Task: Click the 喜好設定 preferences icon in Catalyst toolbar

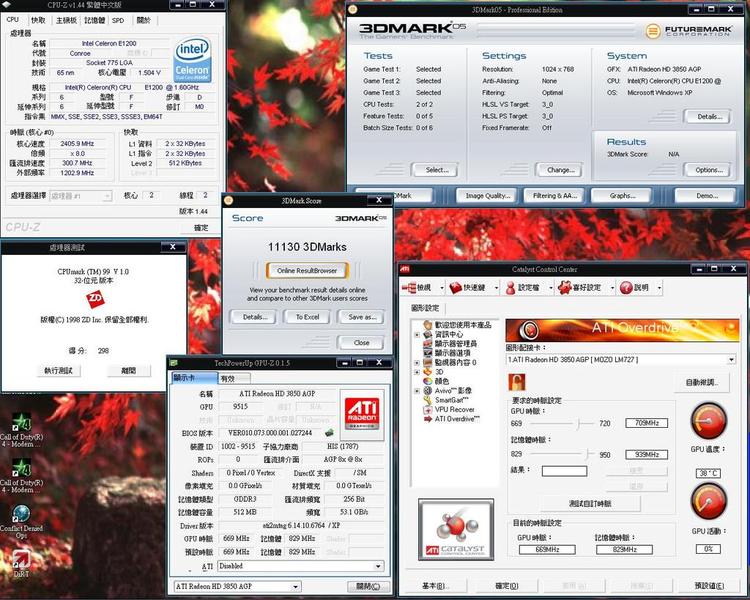Action: click(565, 288)
